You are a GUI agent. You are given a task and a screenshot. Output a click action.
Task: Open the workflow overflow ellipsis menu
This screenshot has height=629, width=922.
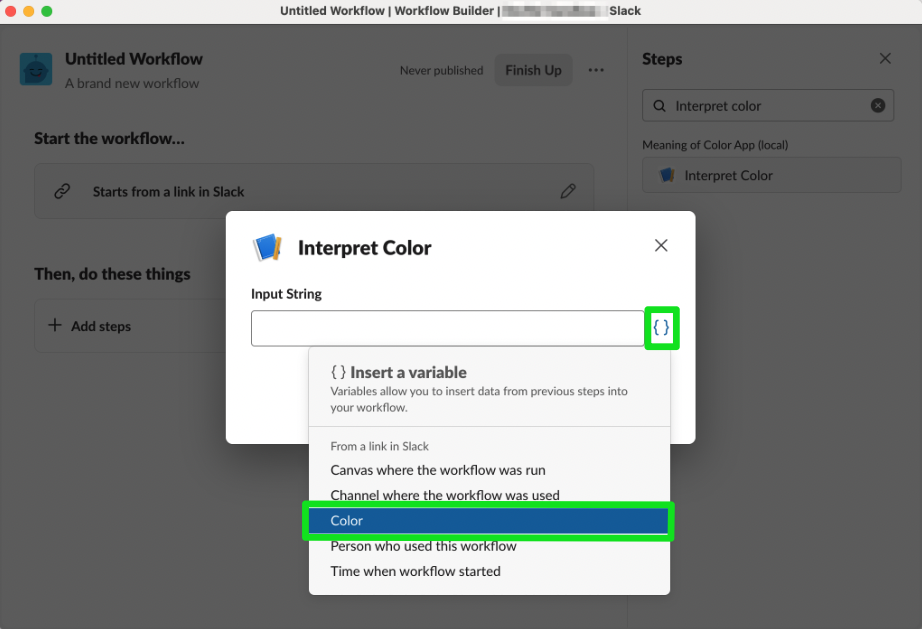pos(596,69)
